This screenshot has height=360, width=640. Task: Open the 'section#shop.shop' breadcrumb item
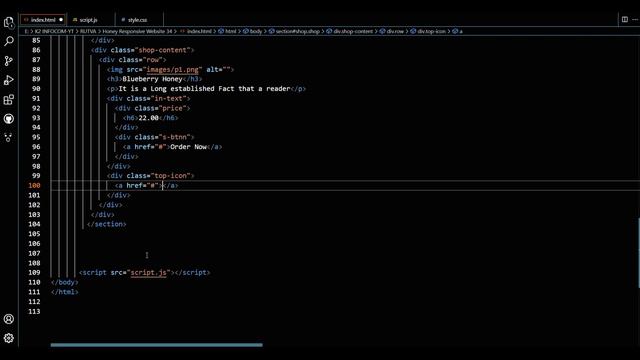coord(294,31)
